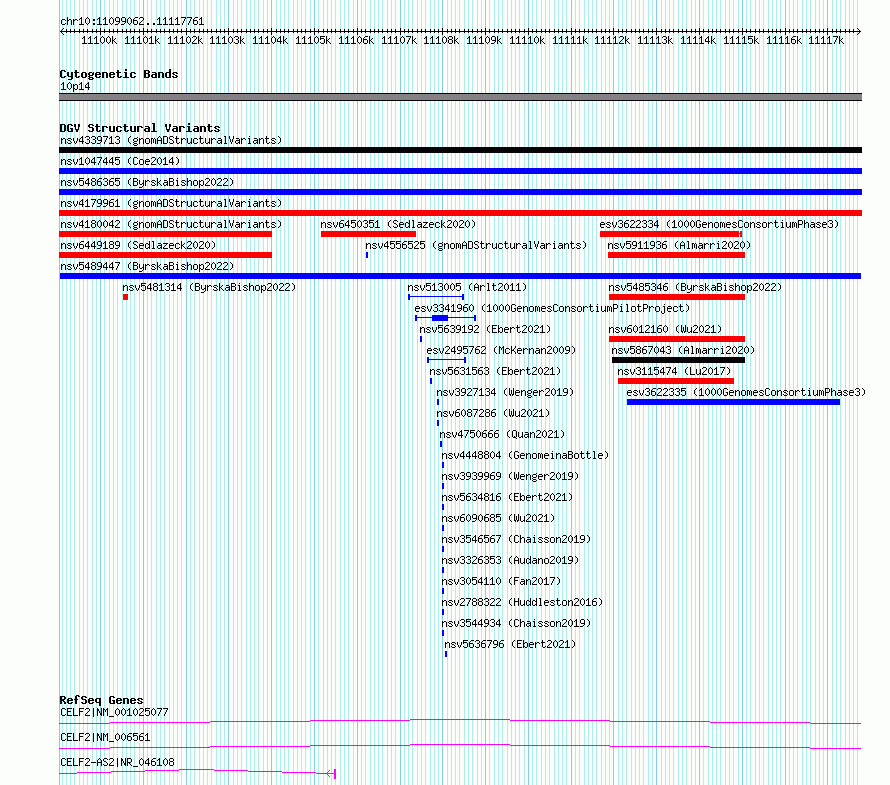Click the black bar under nsv5867043
The width and height of the screenshot is (890, 785).
point(678,360)
